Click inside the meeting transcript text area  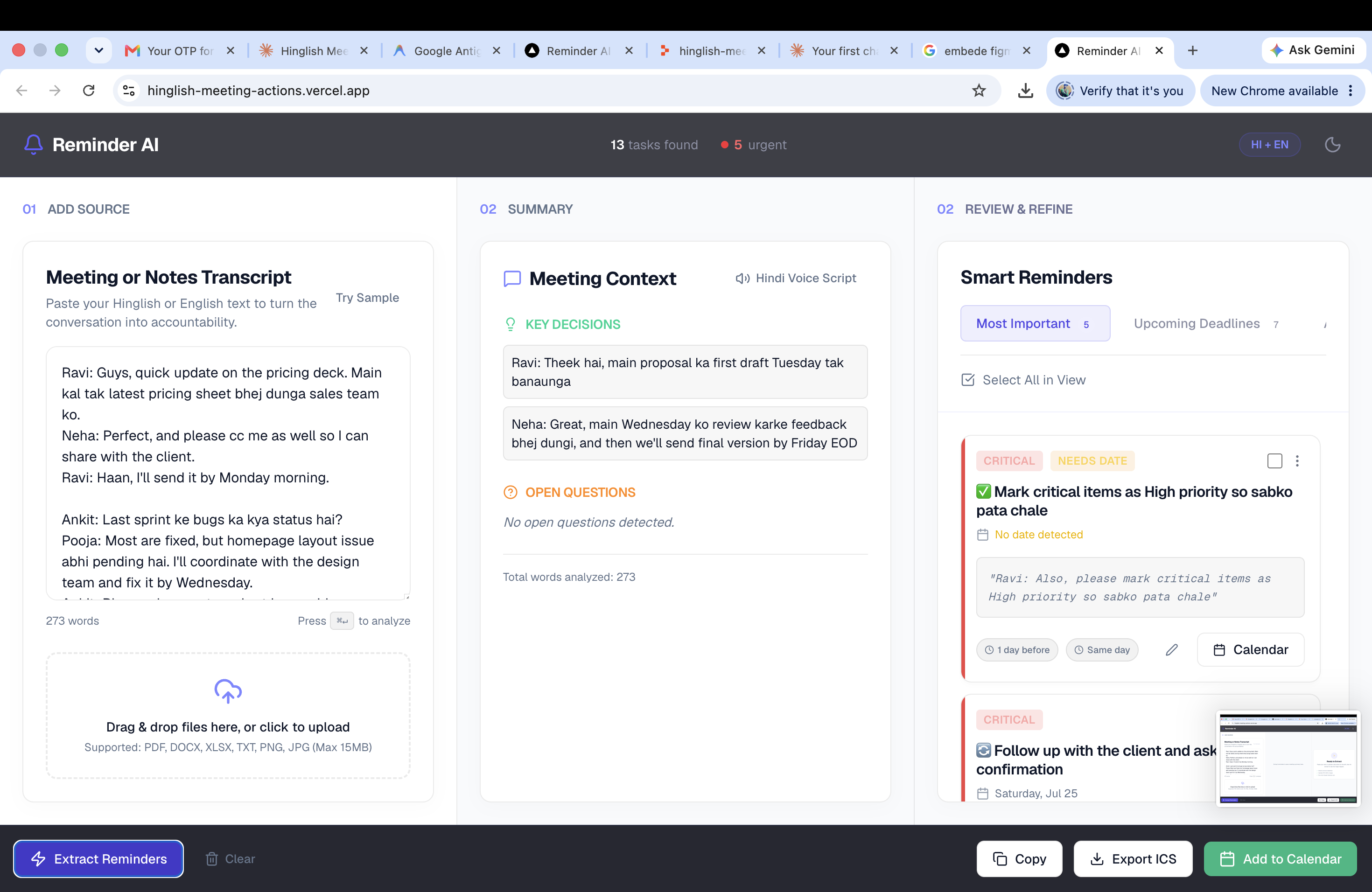pyautogui.click(x=228, y=473)
